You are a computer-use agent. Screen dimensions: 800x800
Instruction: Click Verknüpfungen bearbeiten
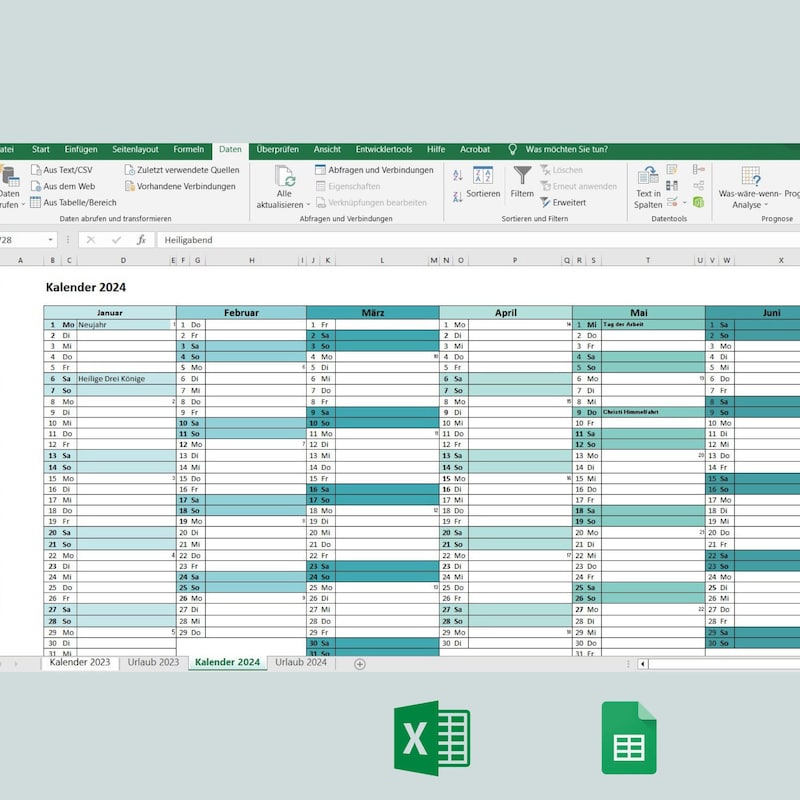pyautogui.click(x=371, y=203)
